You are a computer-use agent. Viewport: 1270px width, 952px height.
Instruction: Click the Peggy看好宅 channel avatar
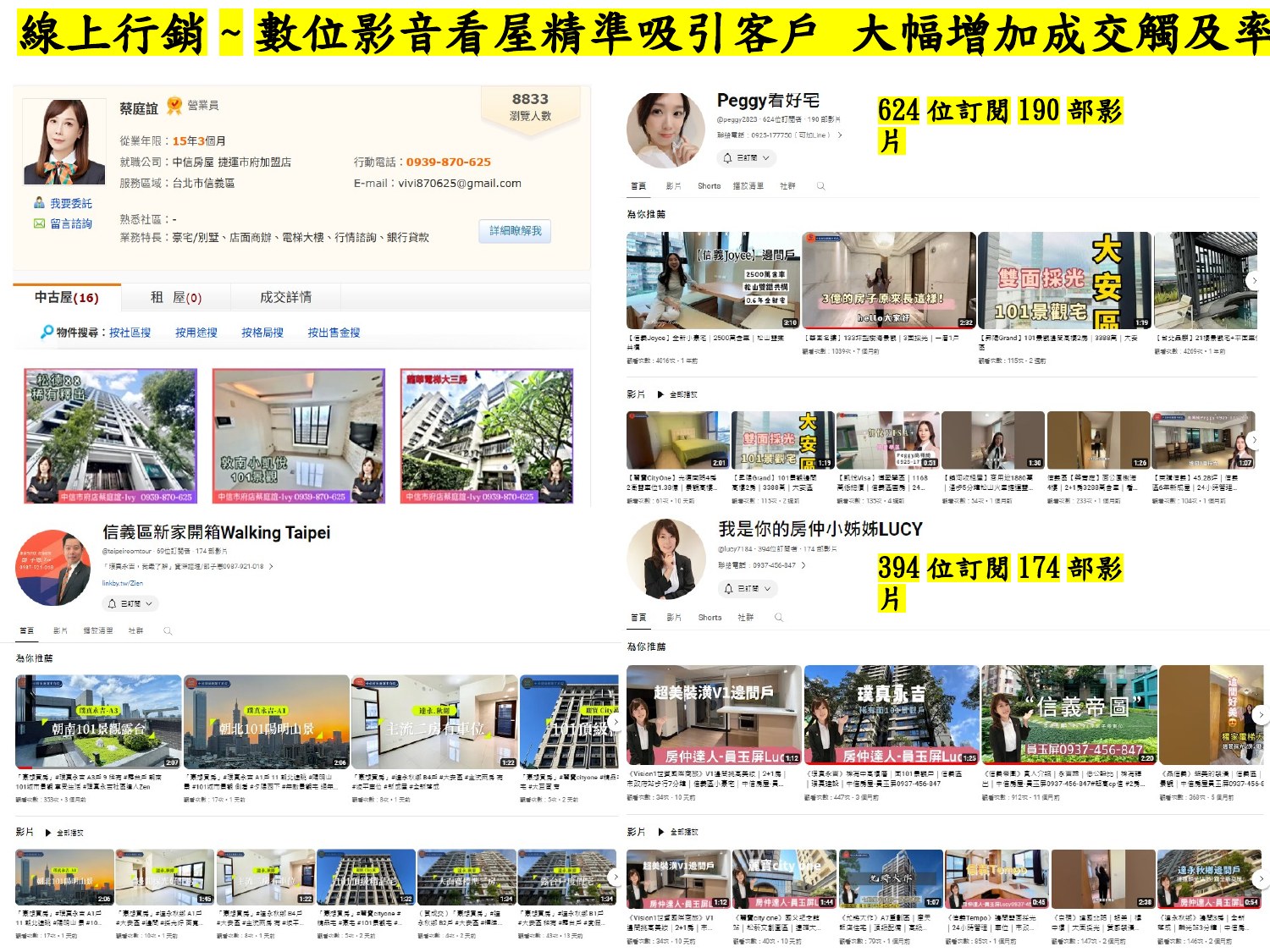point(665,131)
